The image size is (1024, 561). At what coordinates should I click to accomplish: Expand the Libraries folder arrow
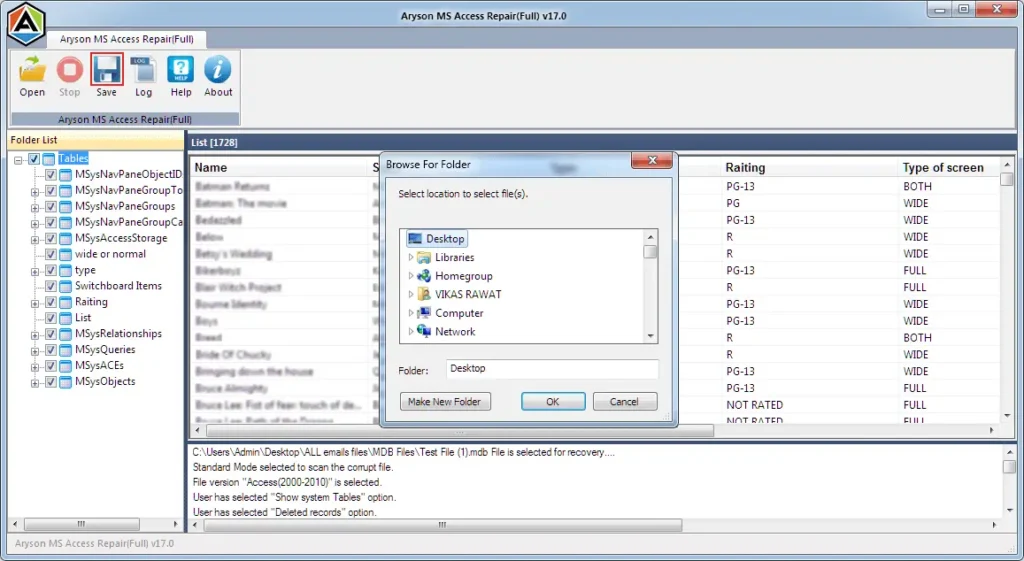click(411, 257)
